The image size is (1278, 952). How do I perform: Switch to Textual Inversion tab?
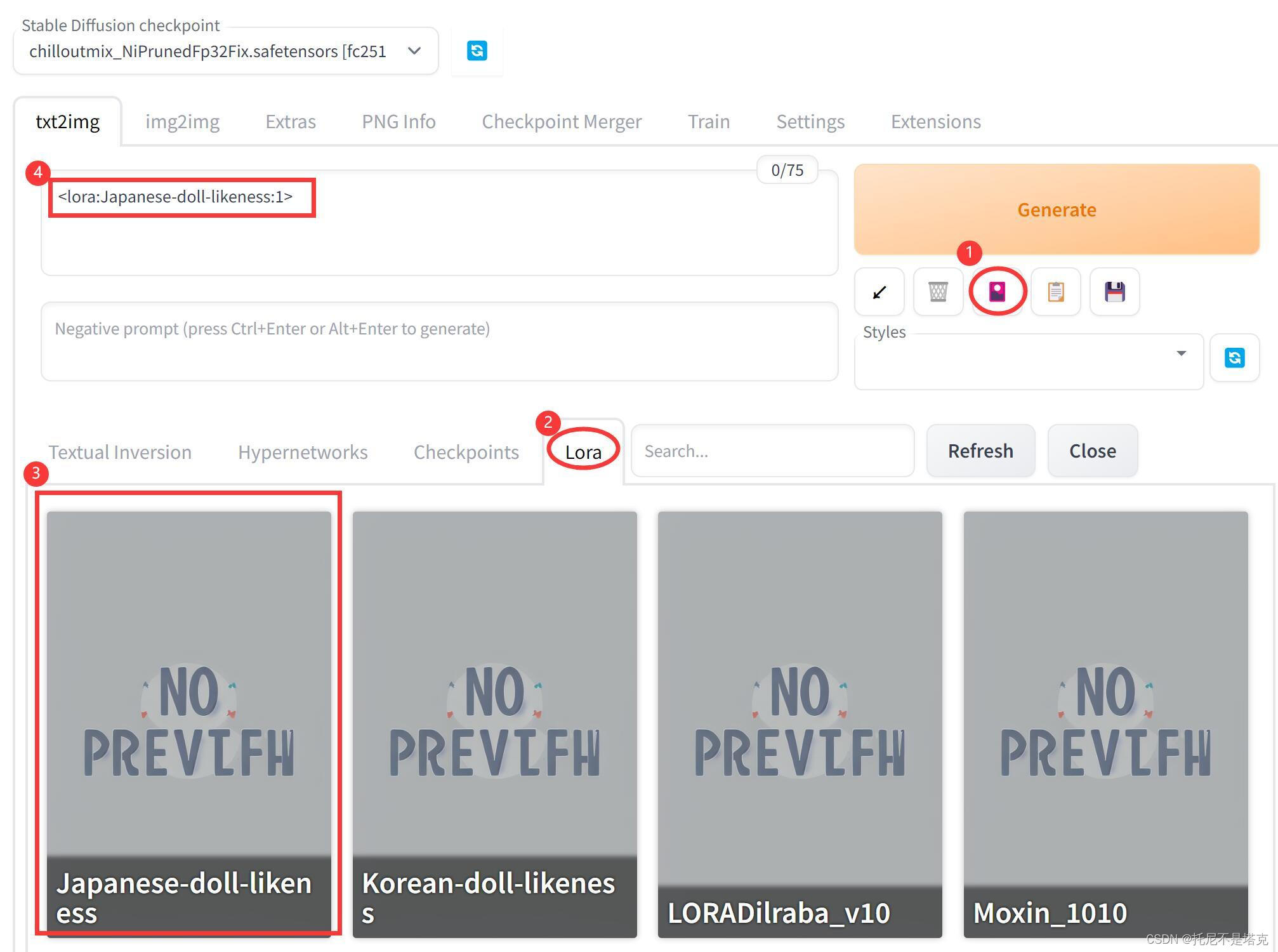point(120,452)
